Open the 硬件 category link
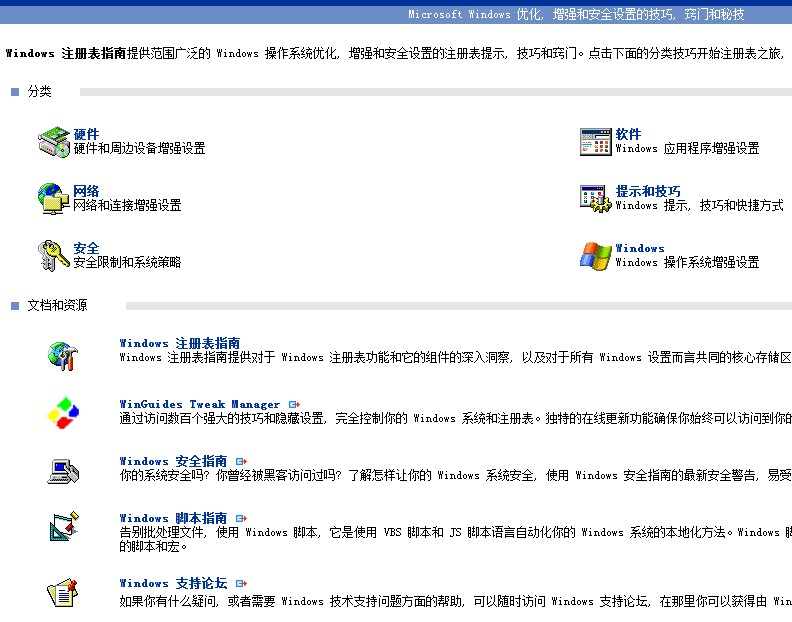Image resolution: width=792 pixels, height=622 pixels. 86,134
